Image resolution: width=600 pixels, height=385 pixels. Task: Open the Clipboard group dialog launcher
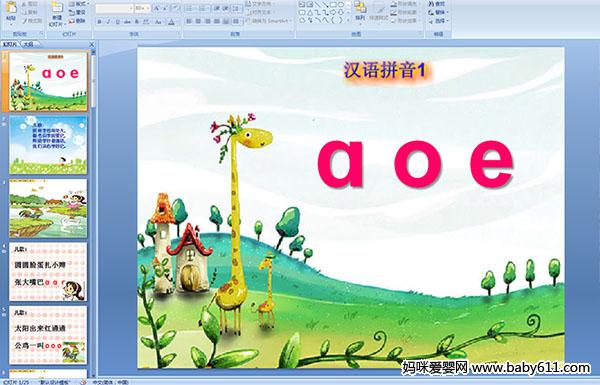coord(41,34)
